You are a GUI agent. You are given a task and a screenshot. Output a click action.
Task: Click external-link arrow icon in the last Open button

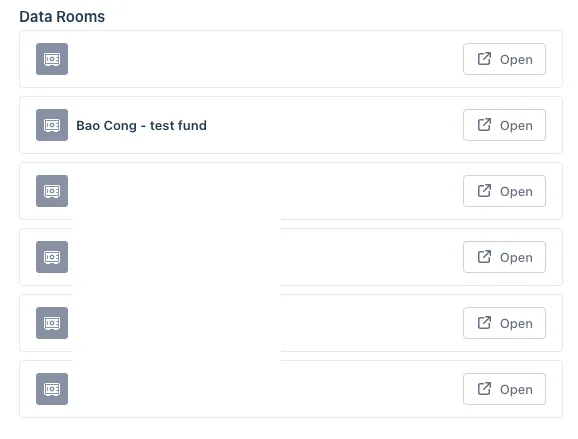(484, 389)
